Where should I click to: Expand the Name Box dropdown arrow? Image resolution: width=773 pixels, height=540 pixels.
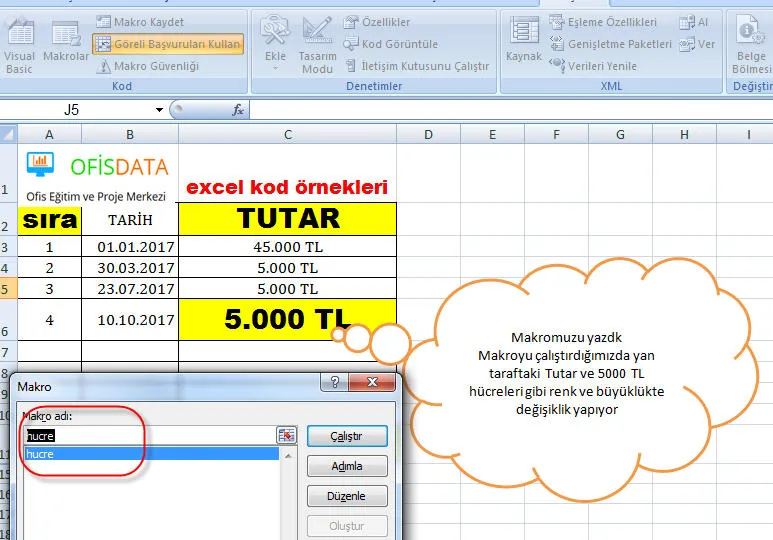[159, 110]
